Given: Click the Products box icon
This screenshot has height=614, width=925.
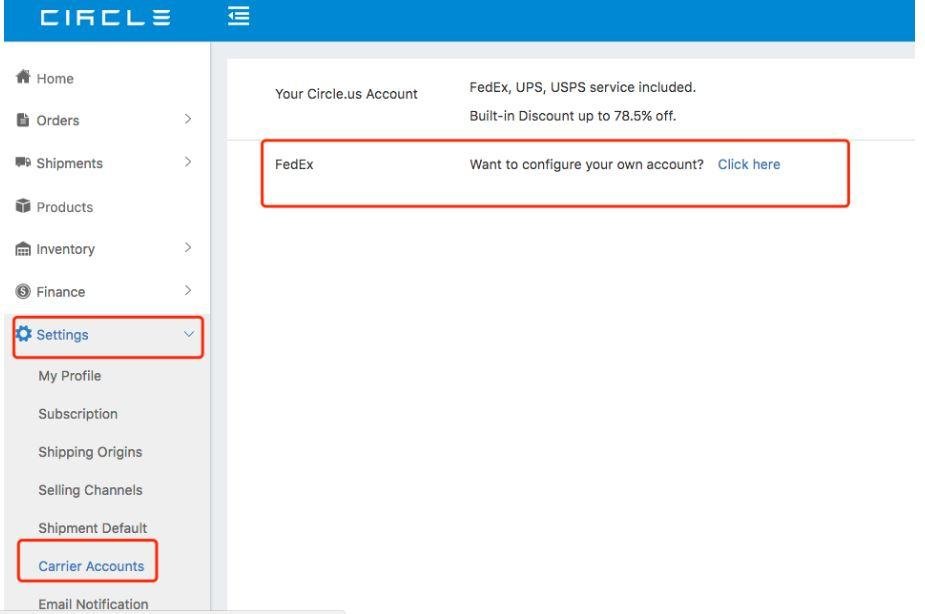Looking at the screenshot, I should pos(24,207).
